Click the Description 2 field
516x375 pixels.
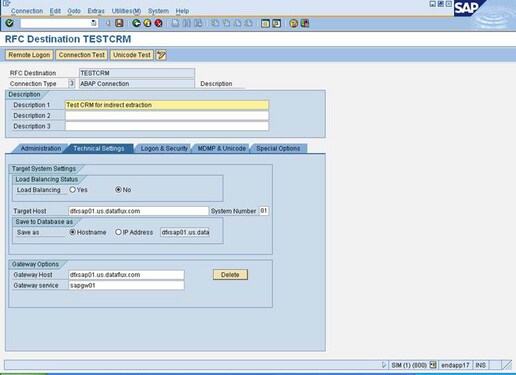click(167, 116)
